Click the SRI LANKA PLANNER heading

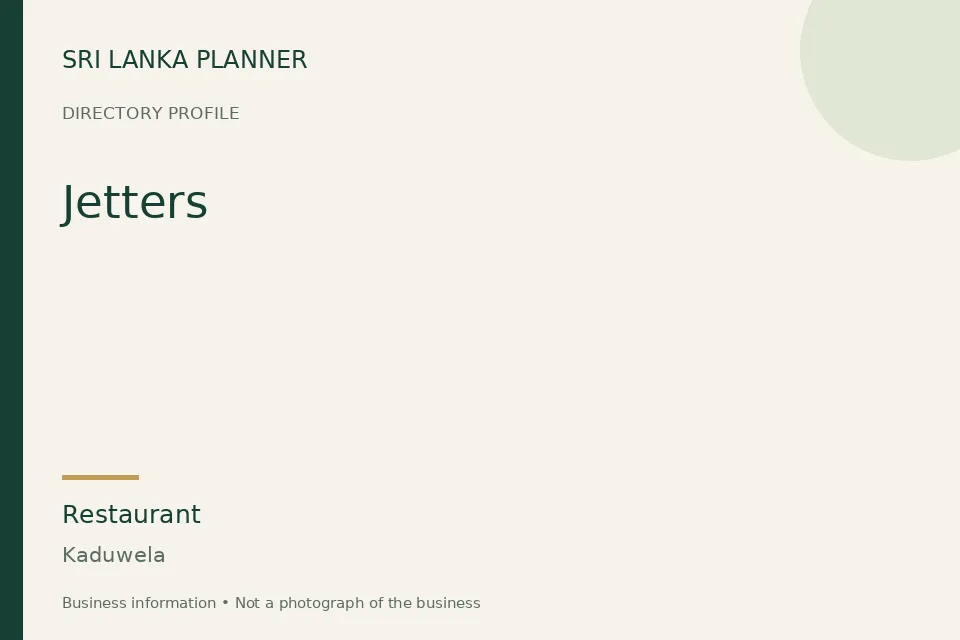[184, 60]
